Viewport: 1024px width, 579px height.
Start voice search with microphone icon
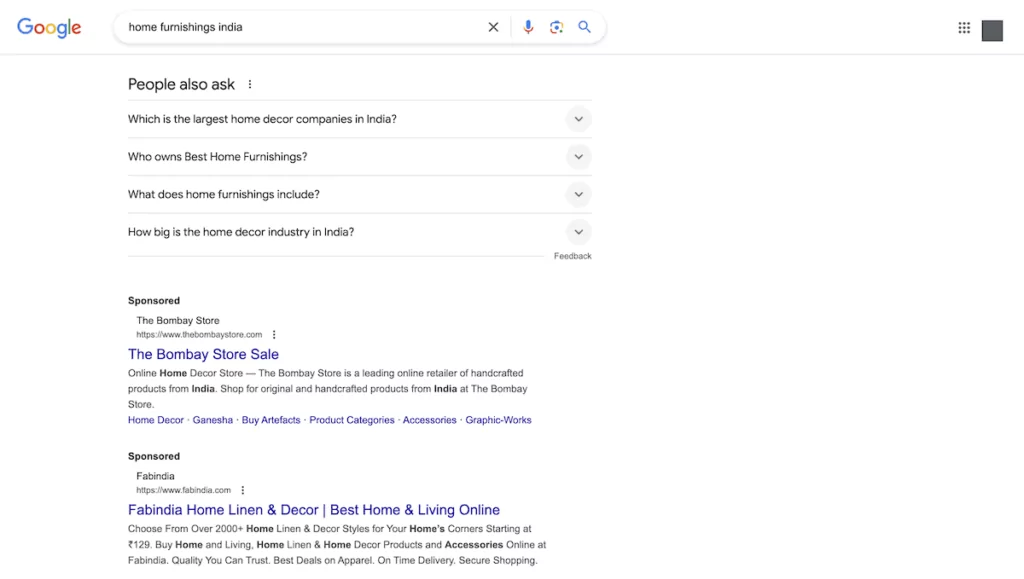click(x=528, y=27)
